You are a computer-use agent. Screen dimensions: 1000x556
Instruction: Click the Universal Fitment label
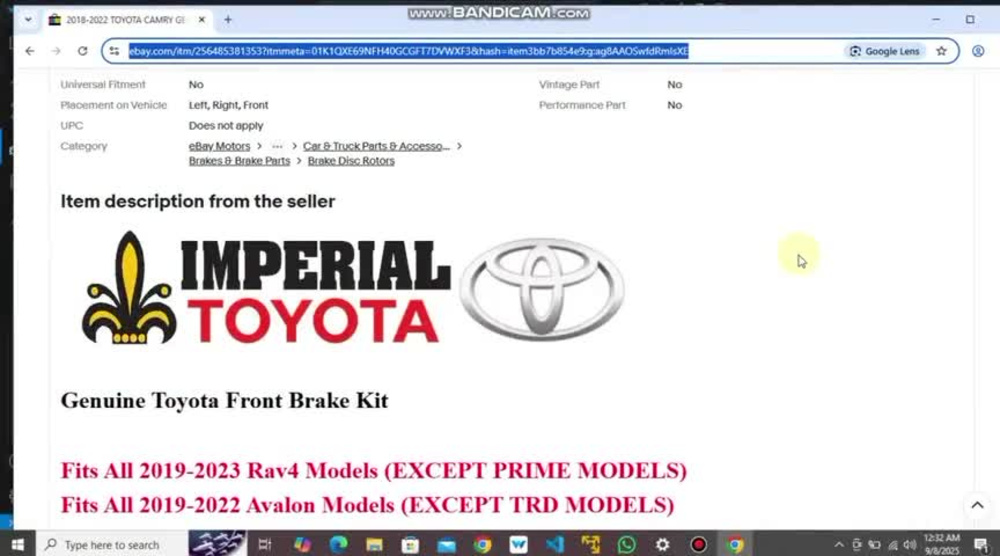click(103, 84)
